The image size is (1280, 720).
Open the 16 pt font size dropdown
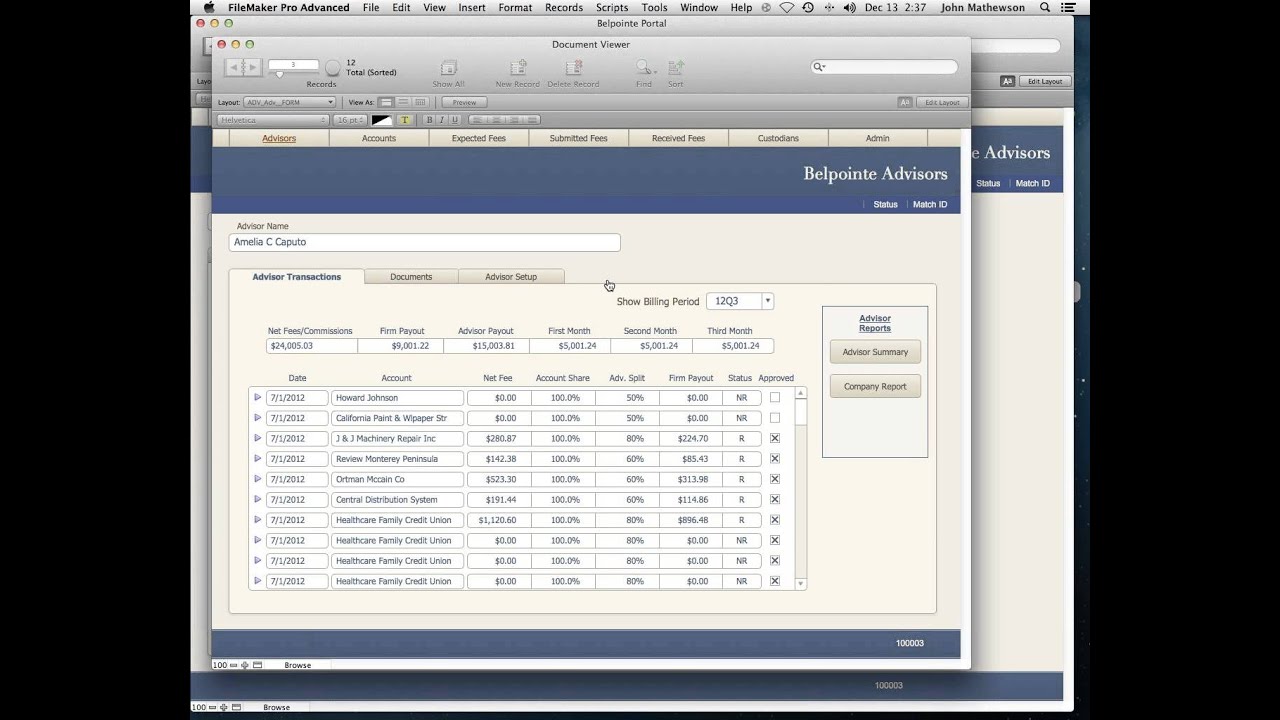(349, 120)
